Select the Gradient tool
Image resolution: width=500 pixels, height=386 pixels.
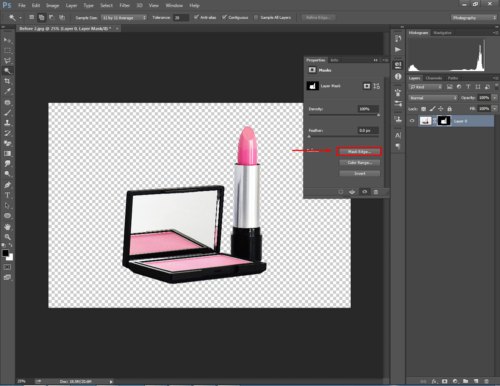[7, 153]
